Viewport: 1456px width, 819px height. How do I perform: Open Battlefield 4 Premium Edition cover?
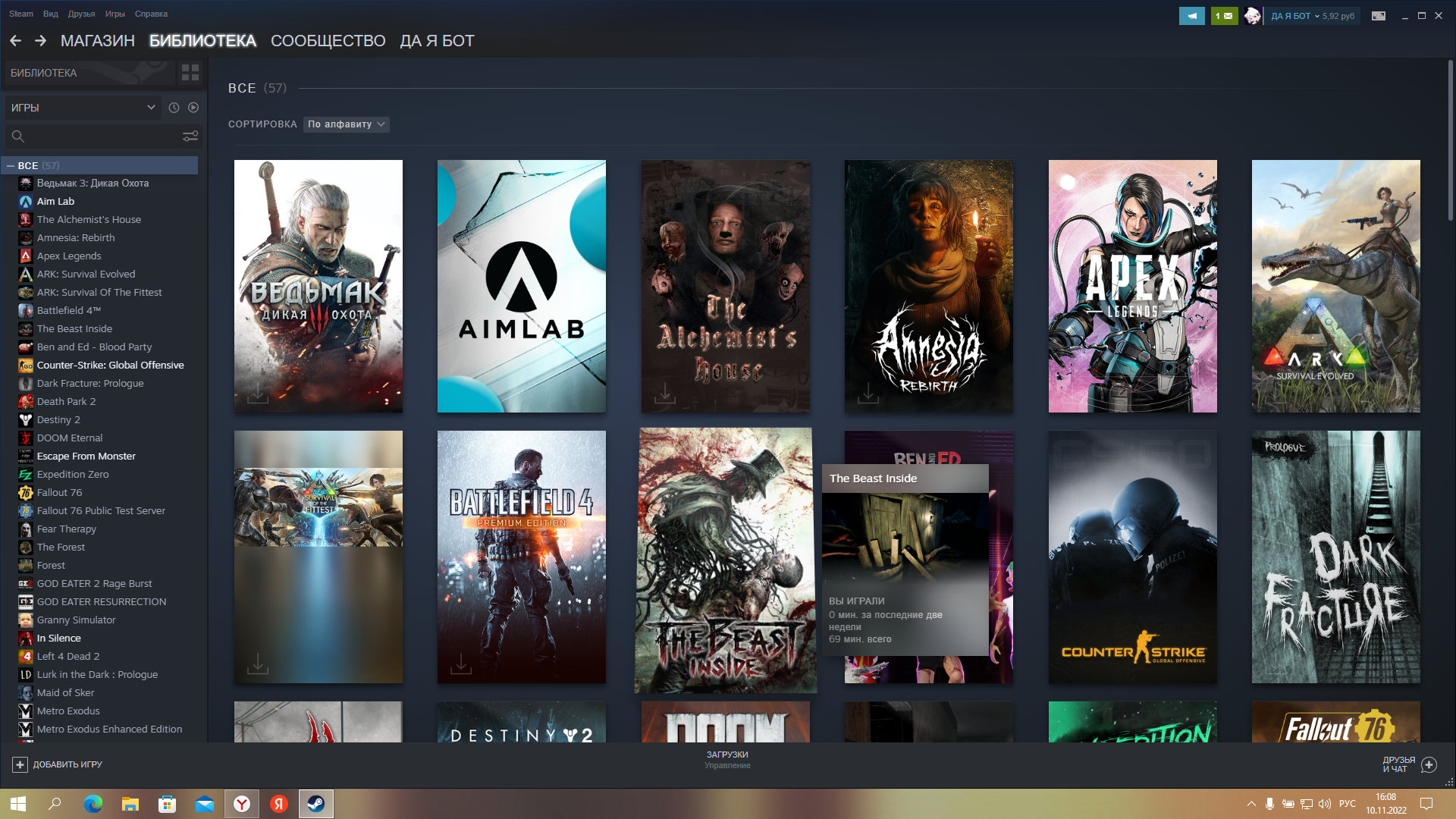(522, 557)
